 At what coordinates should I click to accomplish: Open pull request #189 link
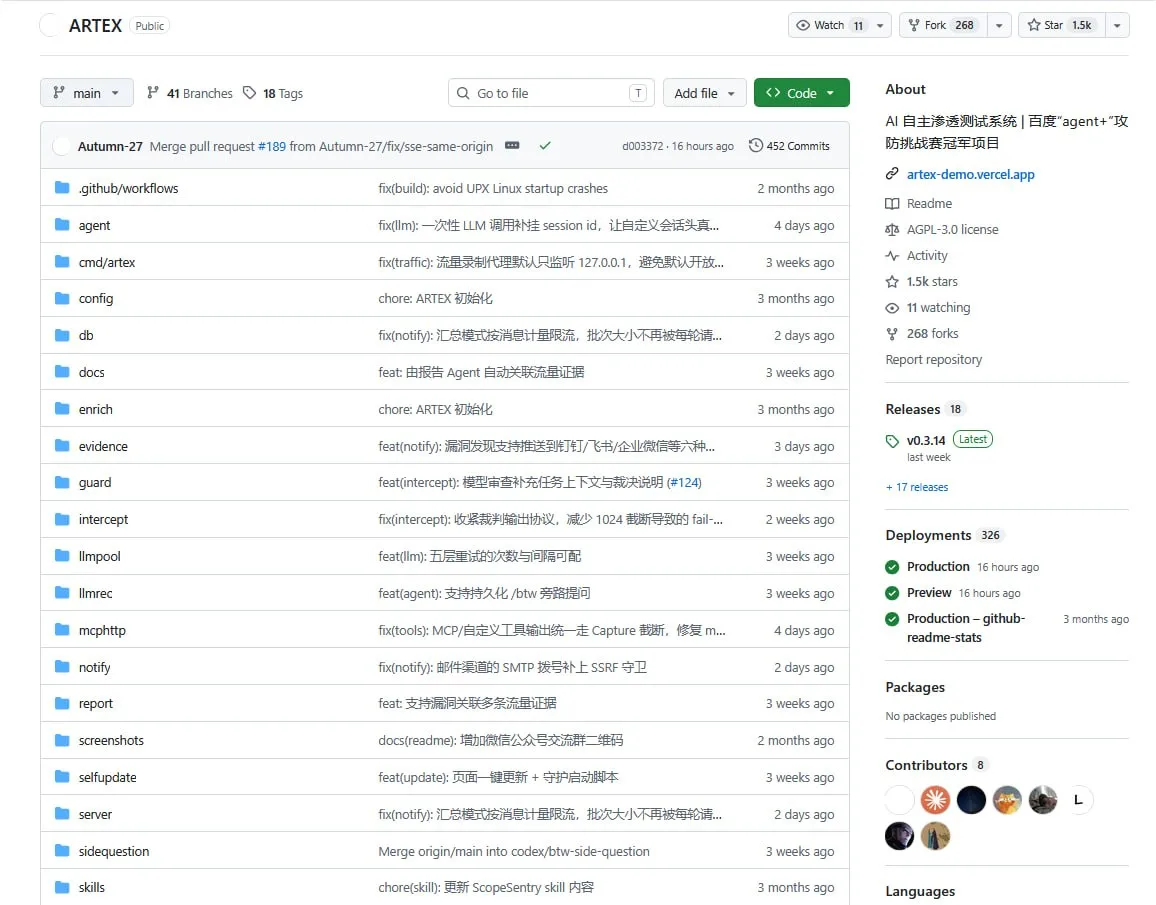(271, 146)
